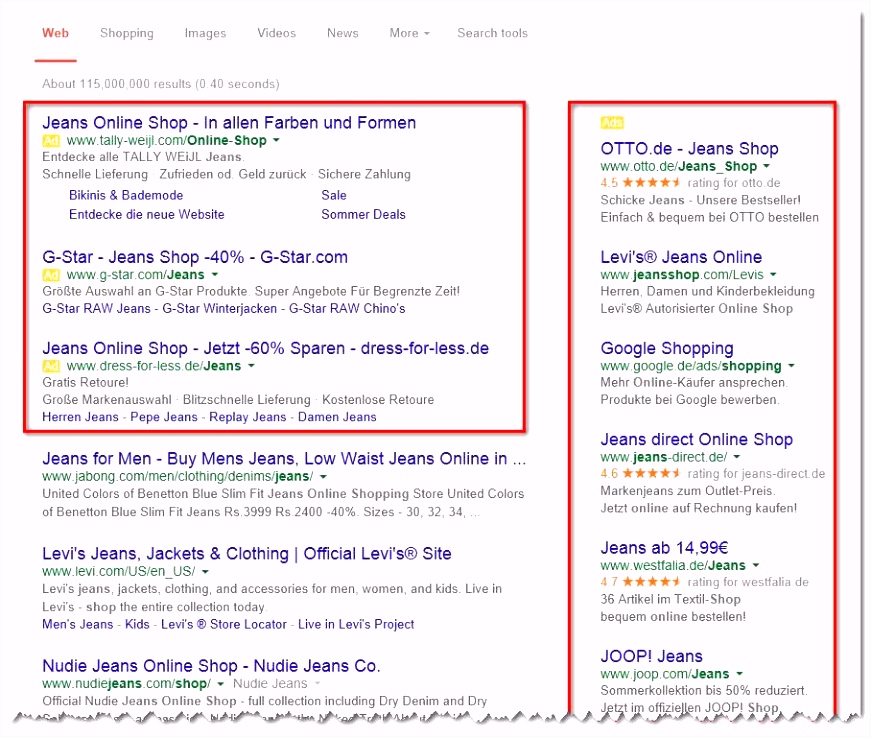Viewport: 871px width, 738px height.
Task: Click the Sale sitelink
Action: point(334,195)
